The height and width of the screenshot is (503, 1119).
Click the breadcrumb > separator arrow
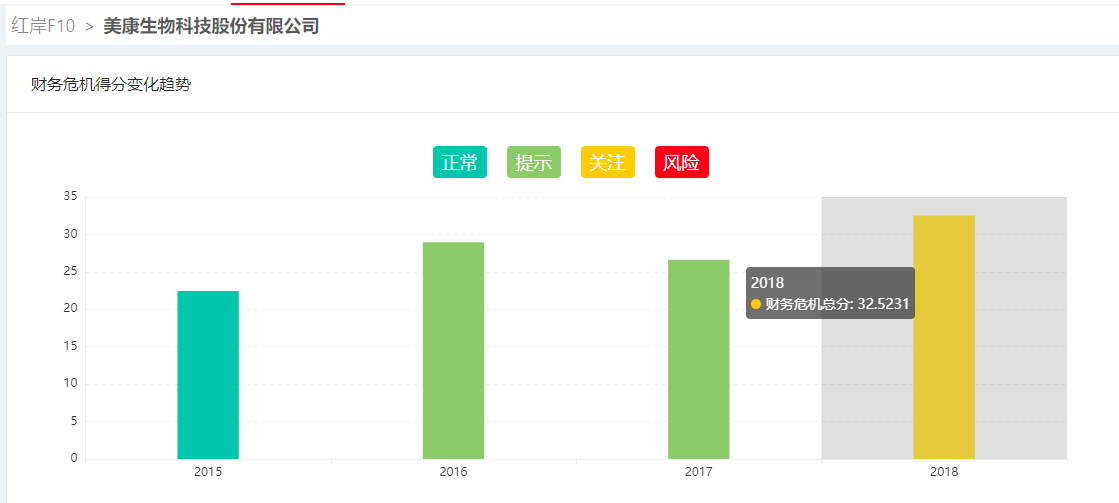[89, 27]
